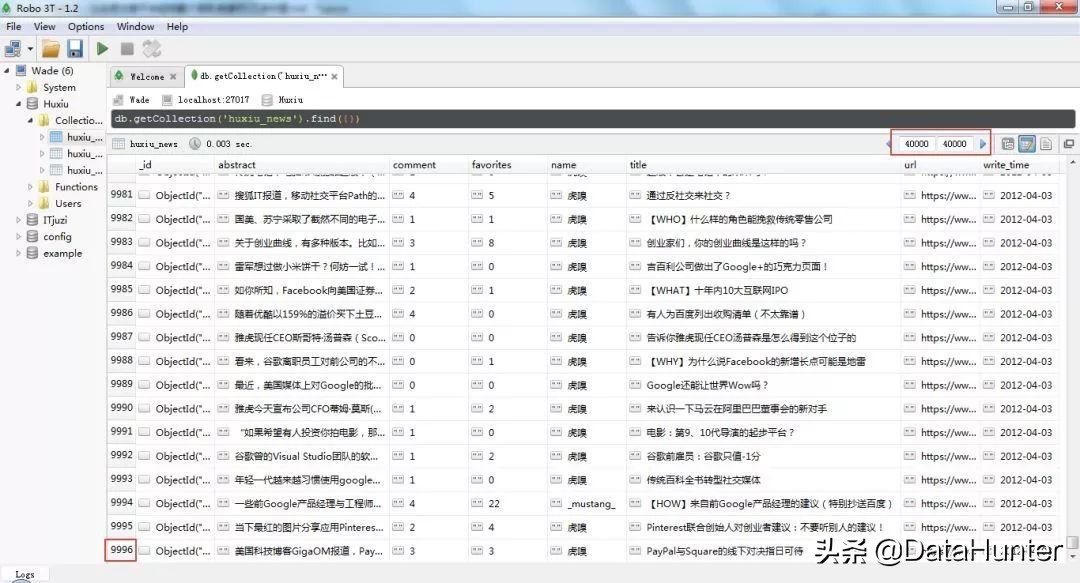Select the ITjuzi database icon
This screenshot has width=1080, height=583.
point(32,220)
